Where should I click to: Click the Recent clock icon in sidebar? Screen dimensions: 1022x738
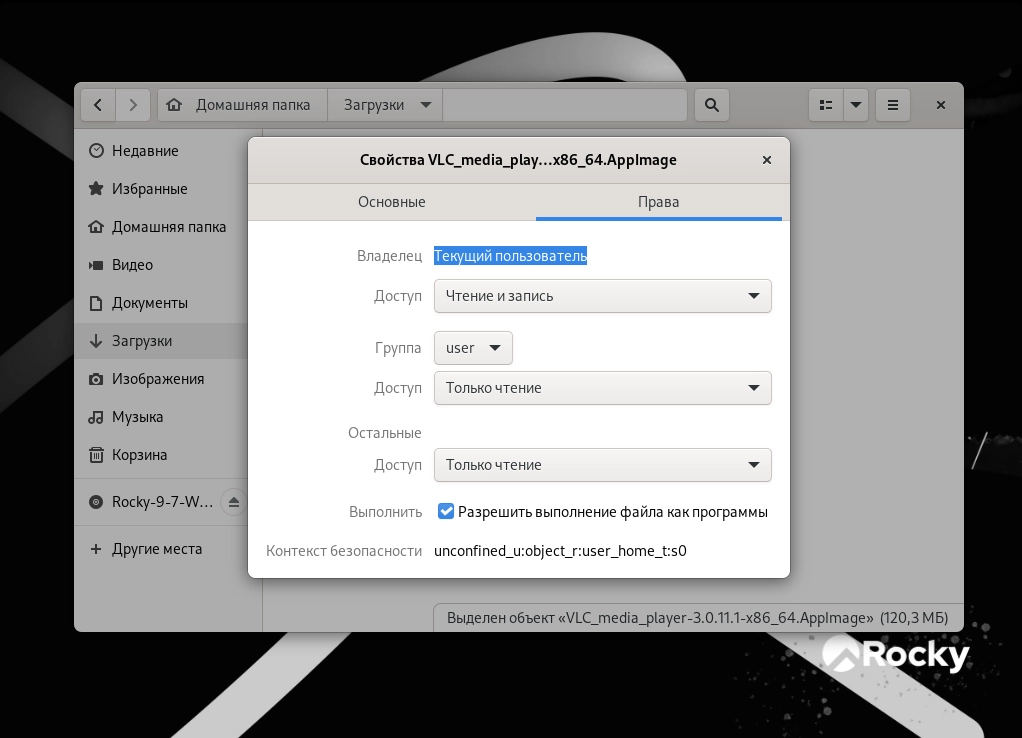(96, 151)
